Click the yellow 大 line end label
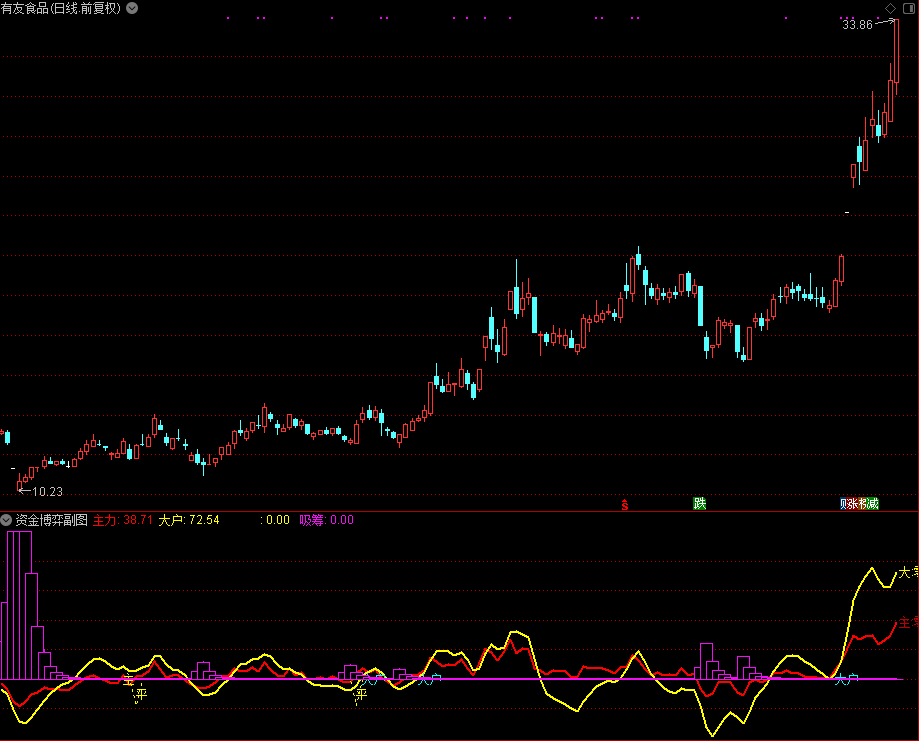The width and height of the screenshot is (919, 741). (x=906, y=573)
